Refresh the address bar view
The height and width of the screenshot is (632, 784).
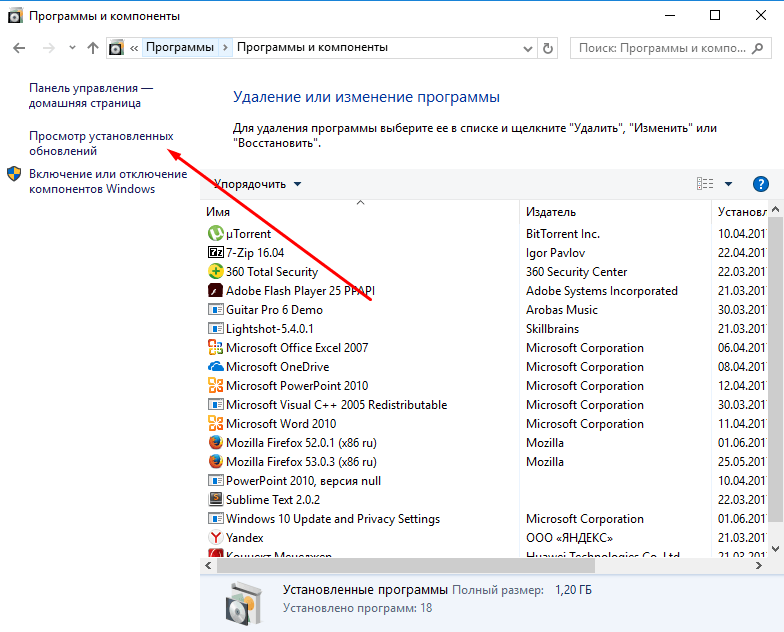coord(548,48)
